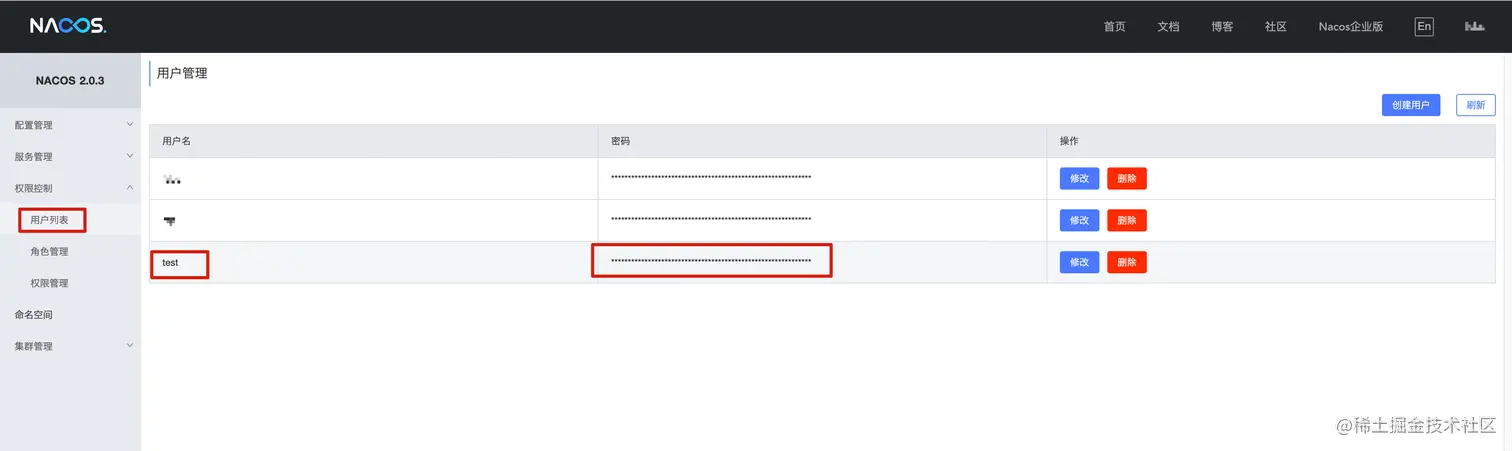
Task: Click 删除 for the test user
Action: (1126, 262)
